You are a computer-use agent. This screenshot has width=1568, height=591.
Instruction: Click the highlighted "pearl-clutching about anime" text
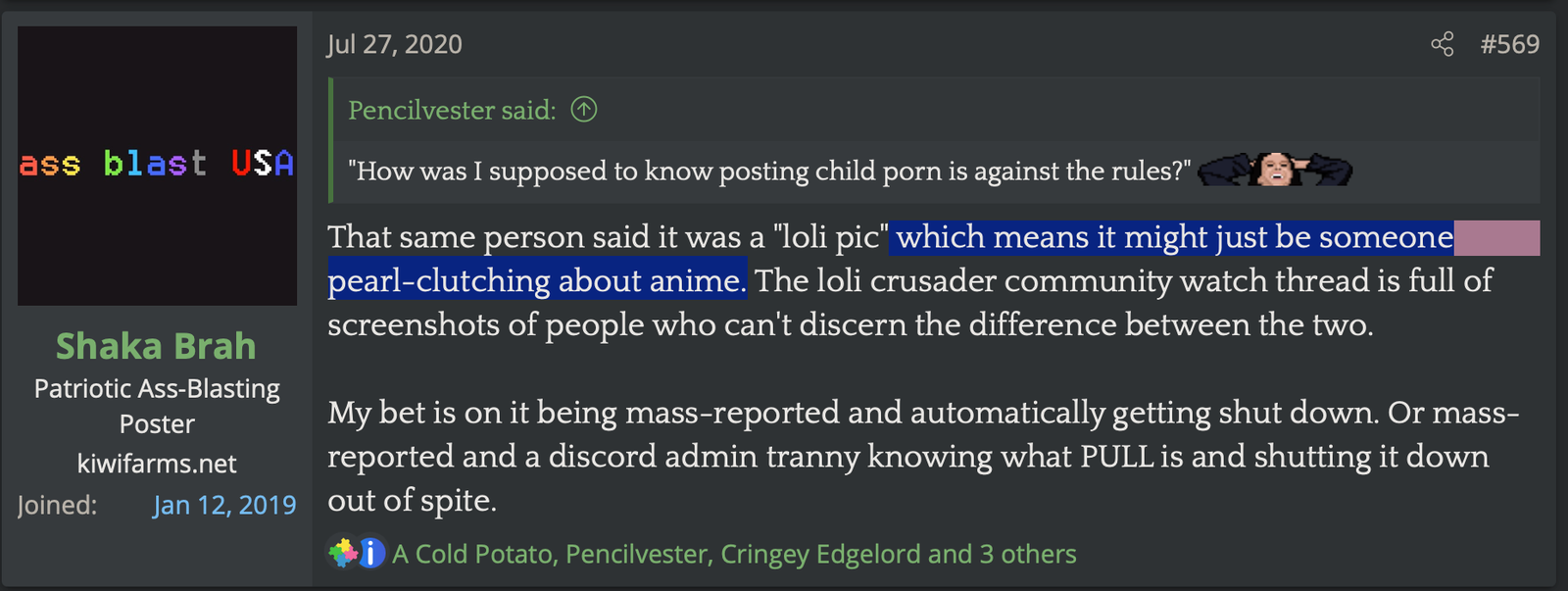(537, 281)
